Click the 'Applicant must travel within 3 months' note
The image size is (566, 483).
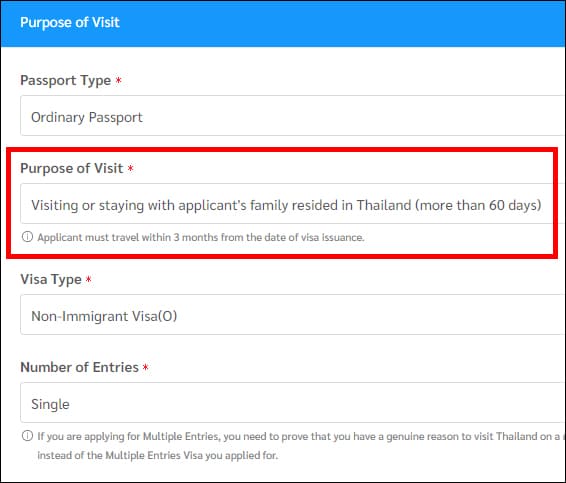click(x=201, y=238)
